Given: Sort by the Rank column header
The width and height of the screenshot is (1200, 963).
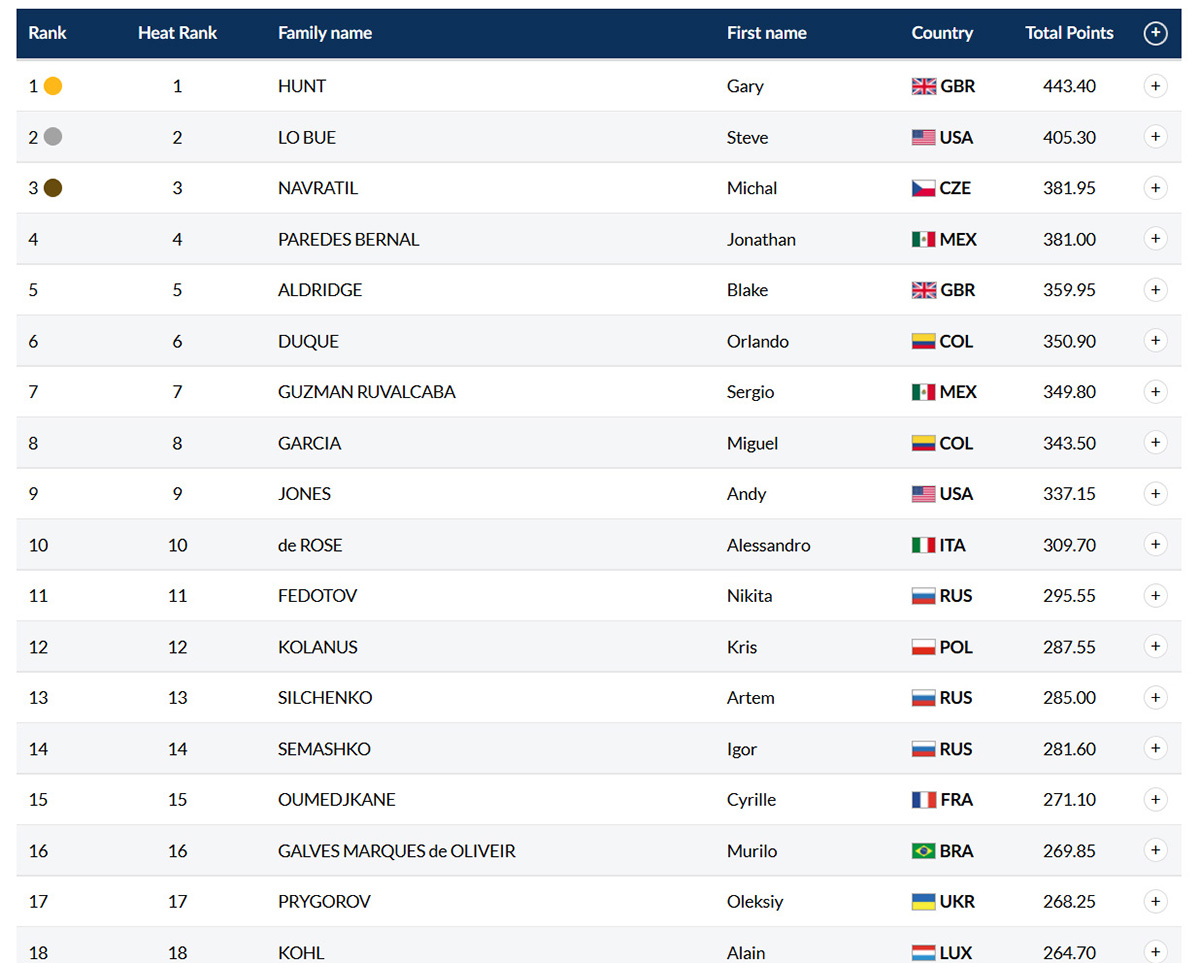Looking at the screenshot, I should coord(47,33).
